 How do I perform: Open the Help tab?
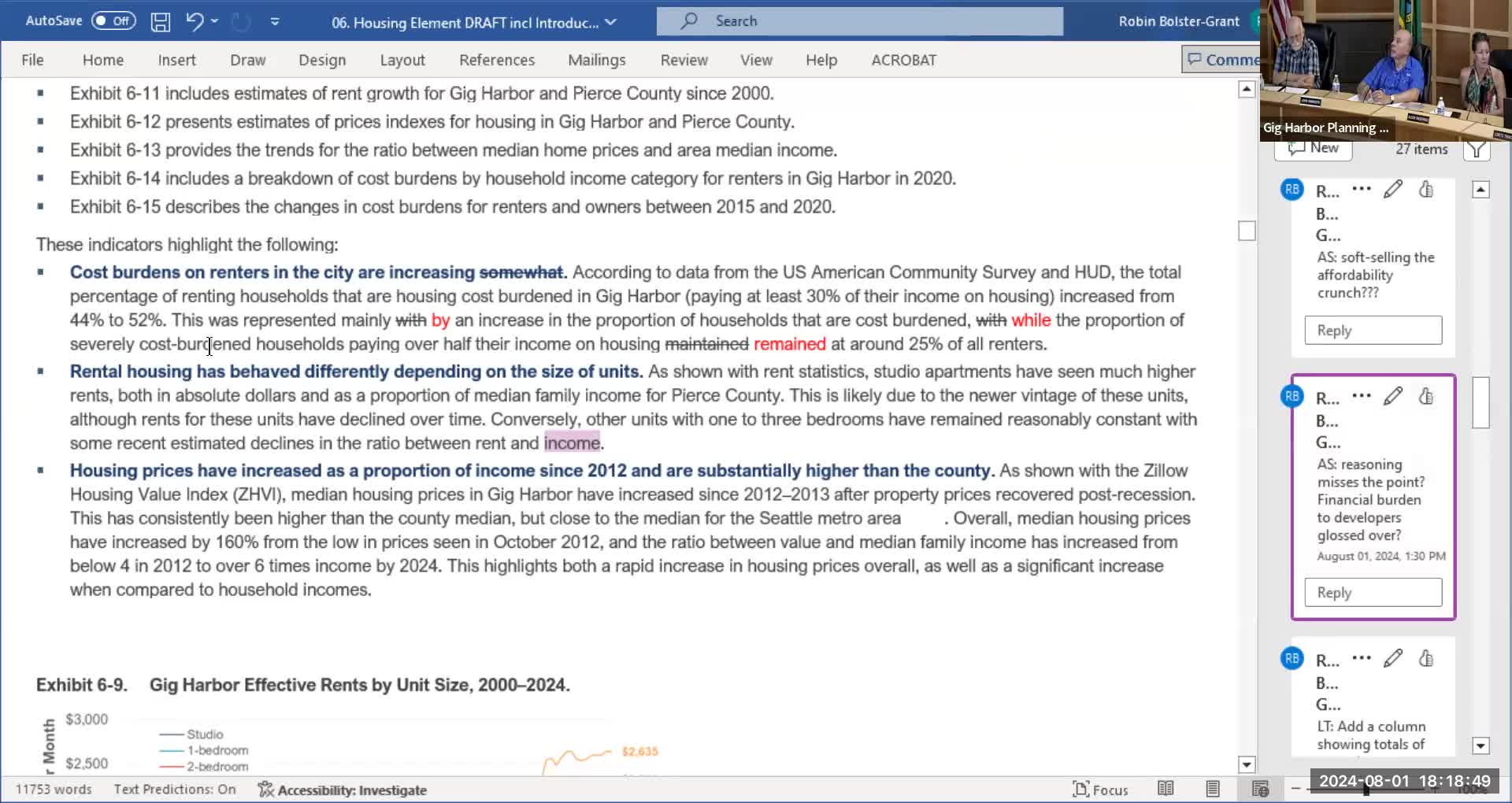click(821, 60)
